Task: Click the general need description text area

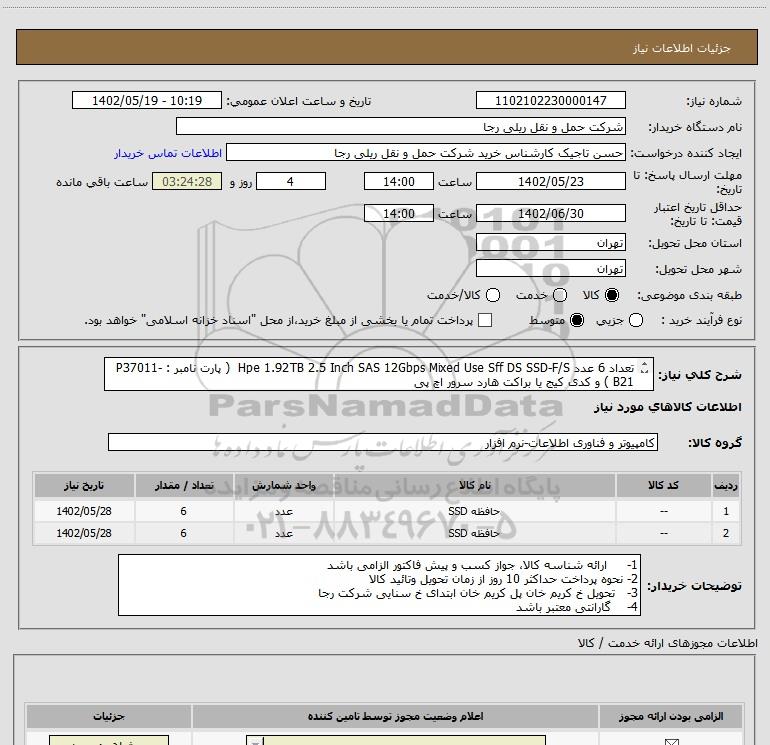Action: (379, 374)
